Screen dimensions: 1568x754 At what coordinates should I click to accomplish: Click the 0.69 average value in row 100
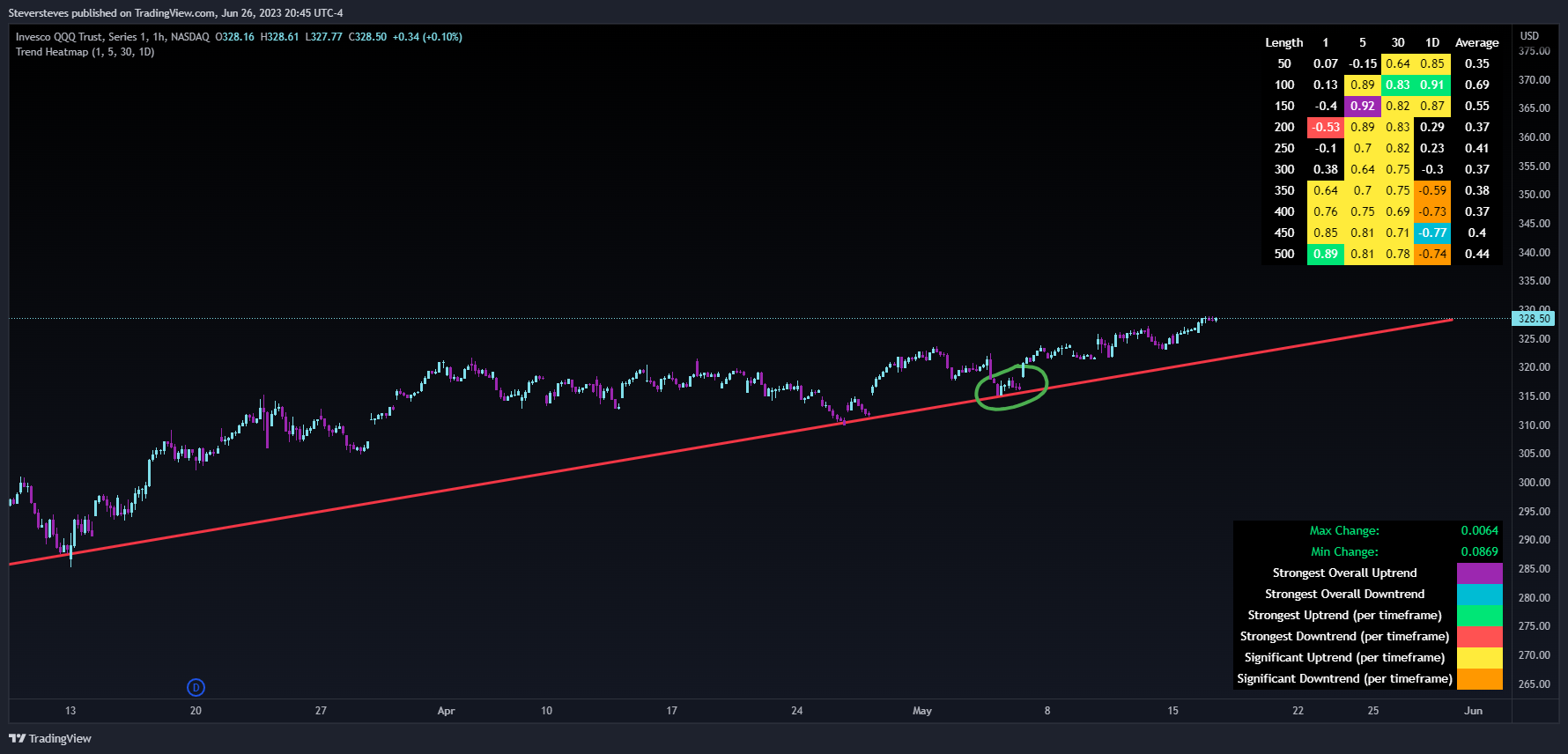(1477, 85)
